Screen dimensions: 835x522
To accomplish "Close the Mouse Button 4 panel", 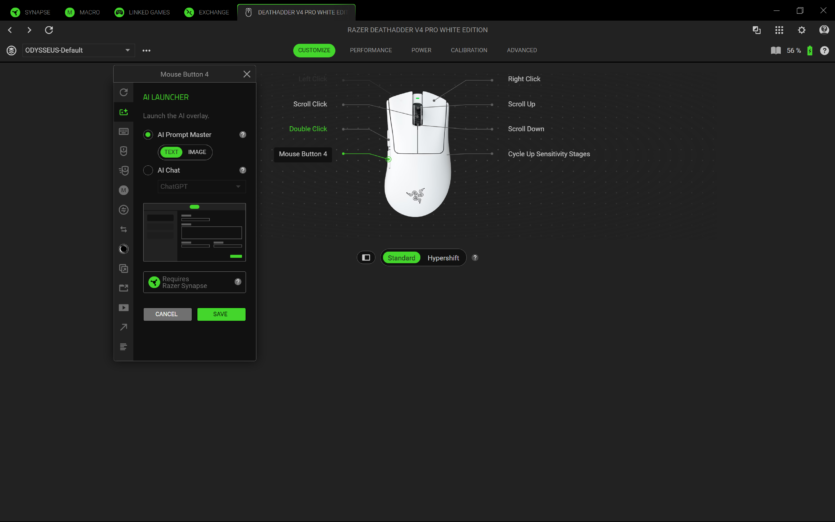I will click(x=247, y=74).
